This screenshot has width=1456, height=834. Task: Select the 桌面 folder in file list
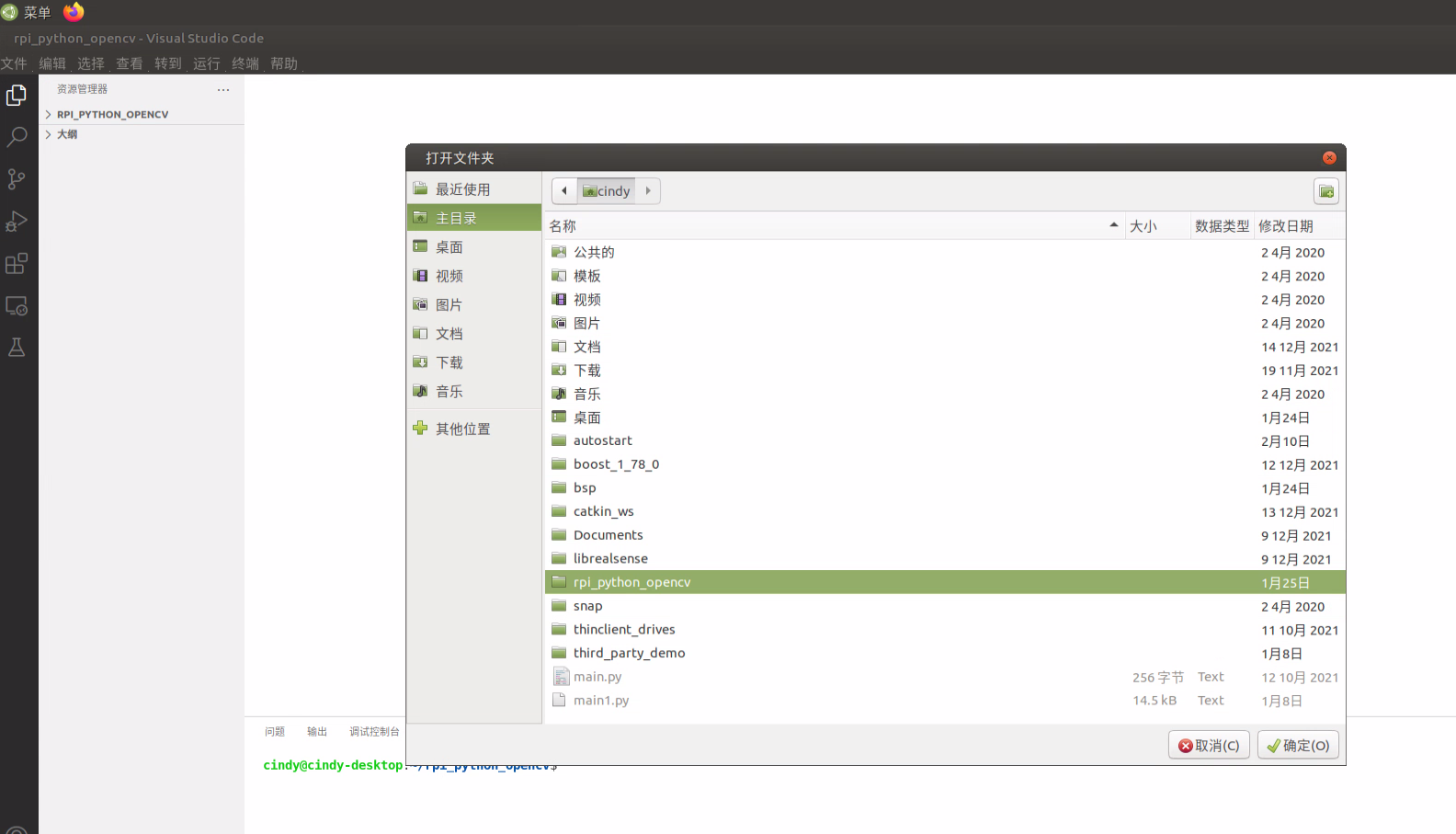coord(945,417)
